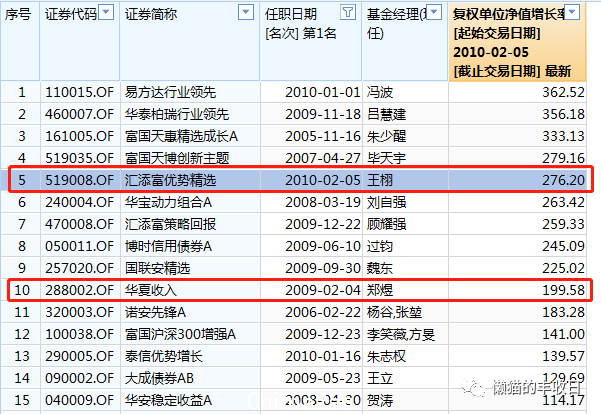The width and height of the screenshot is (601, 414).
Task: Select fund name 国联安精选
Action: coord(157,268)
